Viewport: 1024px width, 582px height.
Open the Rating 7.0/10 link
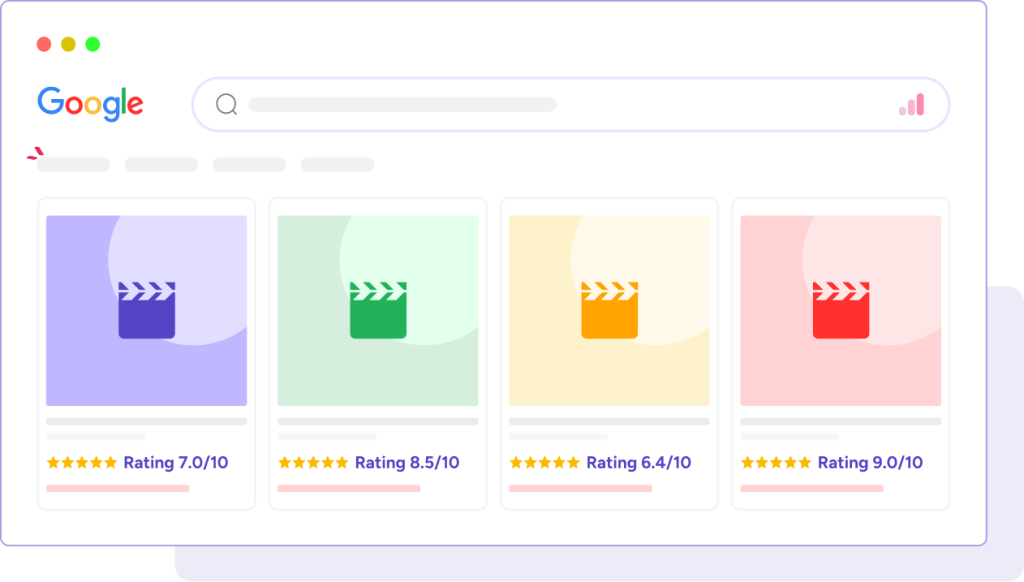coord(175,463)
